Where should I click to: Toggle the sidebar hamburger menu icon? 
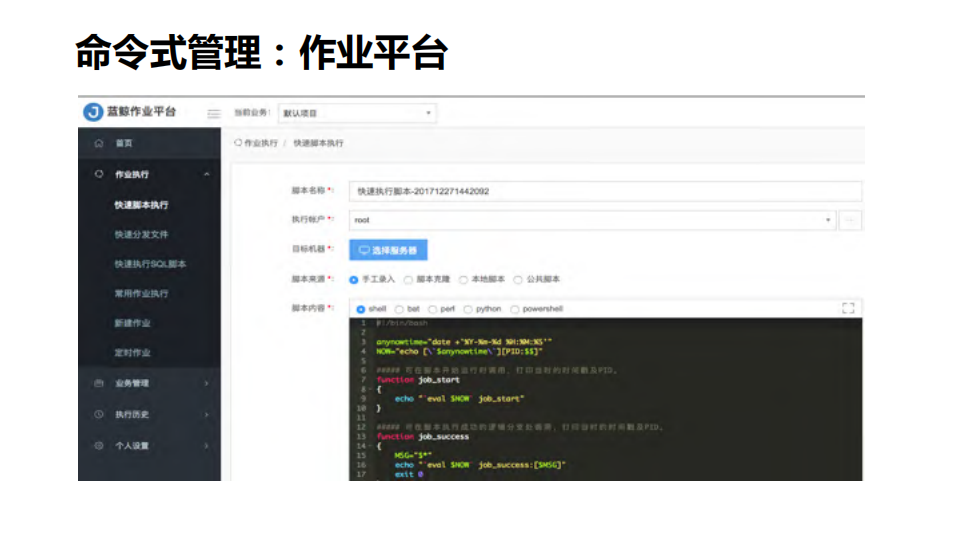pos(213,114)
